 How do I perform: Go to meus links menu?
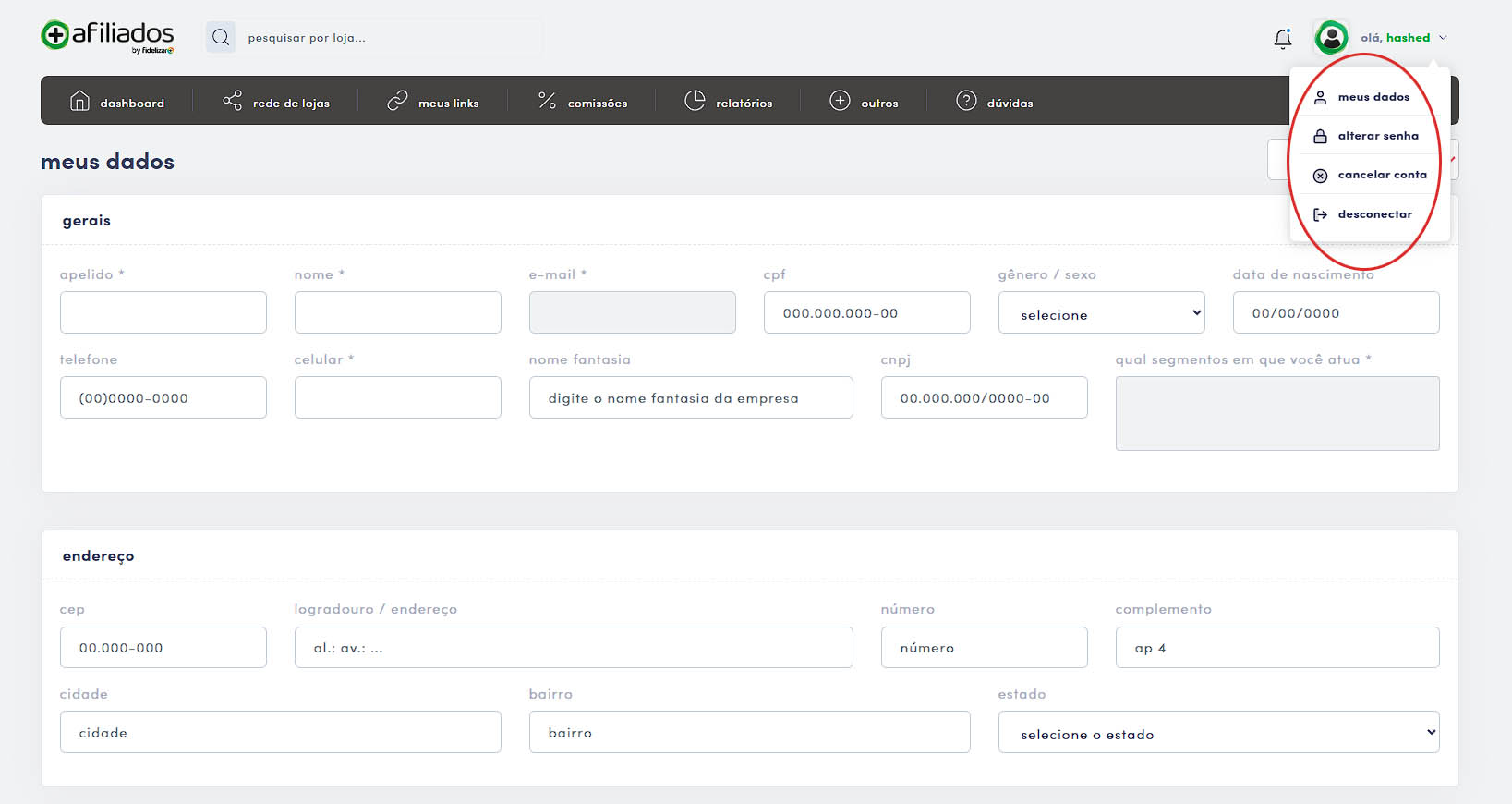point(432,101)
